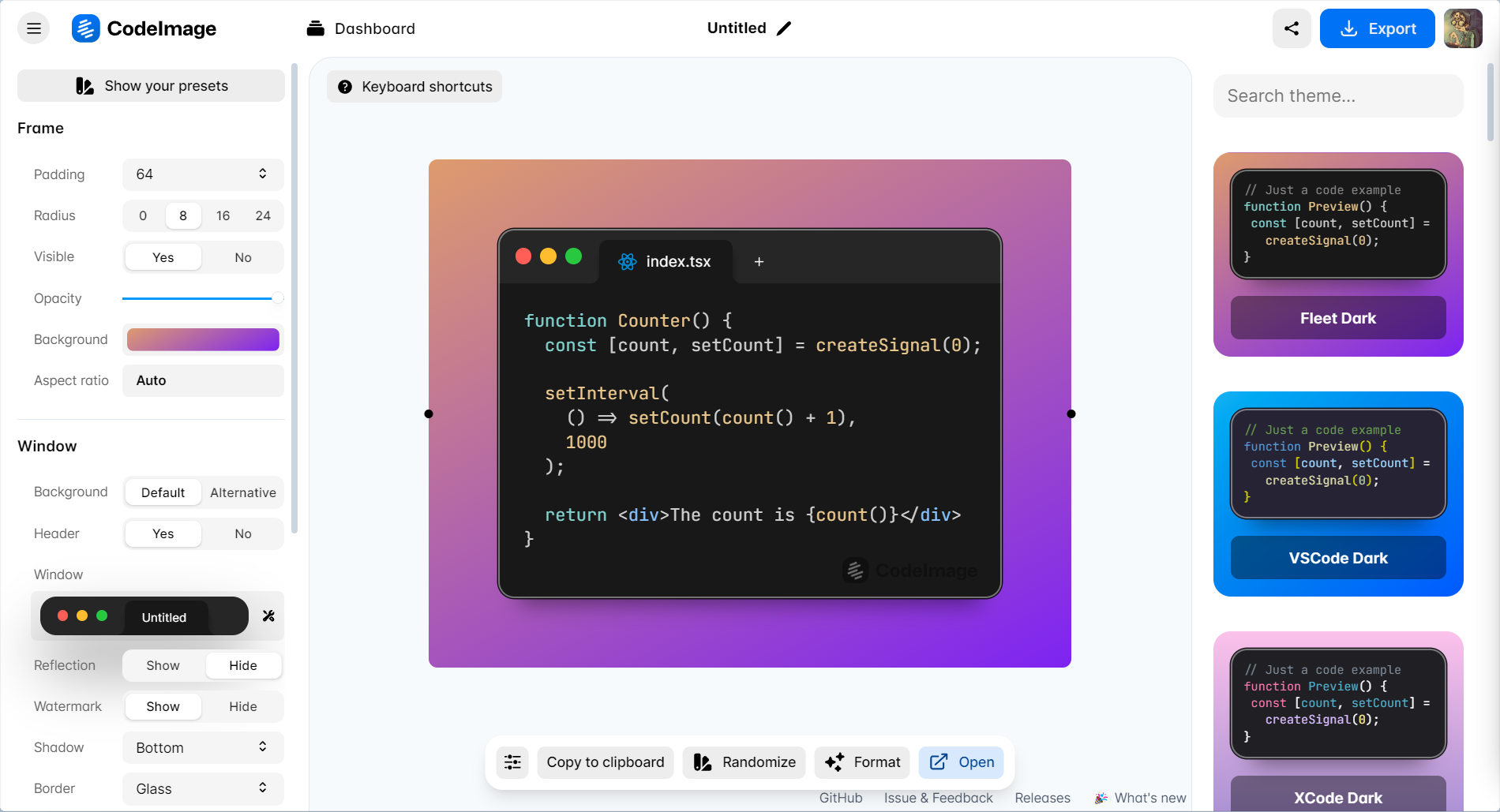This screenshot has height=812, width=1500.
Task: Edit project title with pencil icon
Action: [x=784, y=28]
